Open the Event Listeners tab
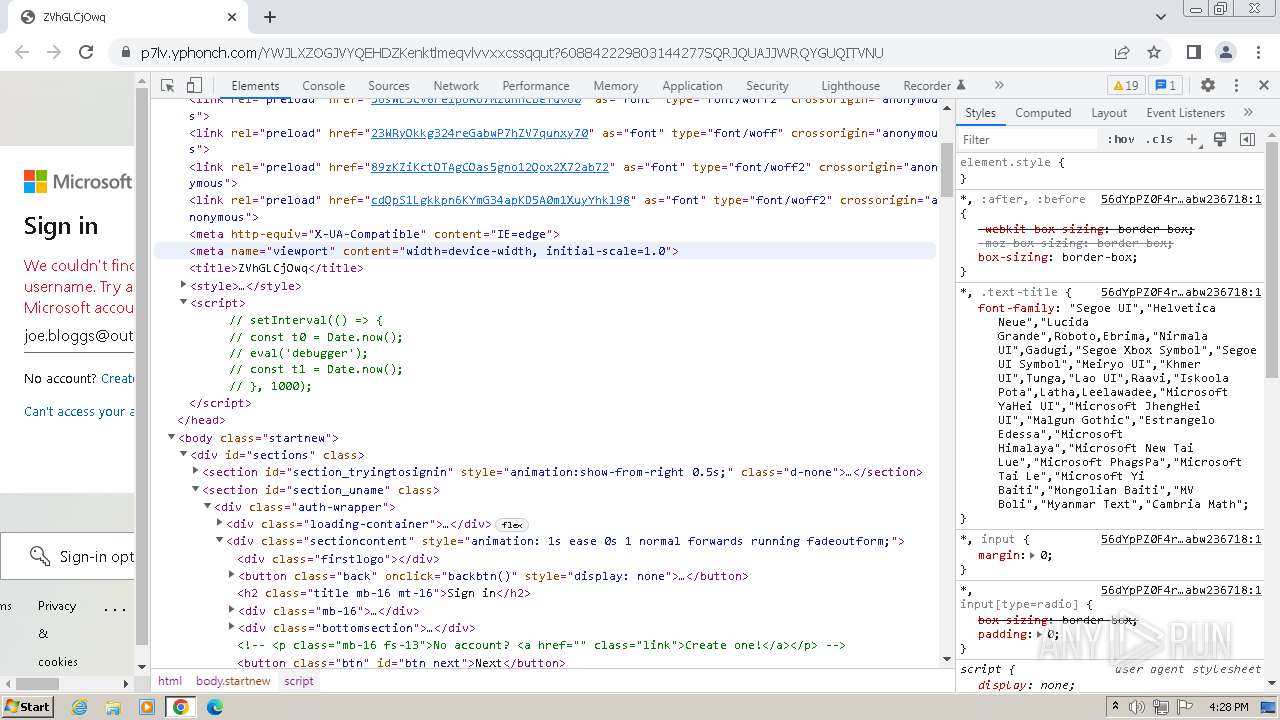This screenshot has height=720, width=1280. coord(1186,113)
